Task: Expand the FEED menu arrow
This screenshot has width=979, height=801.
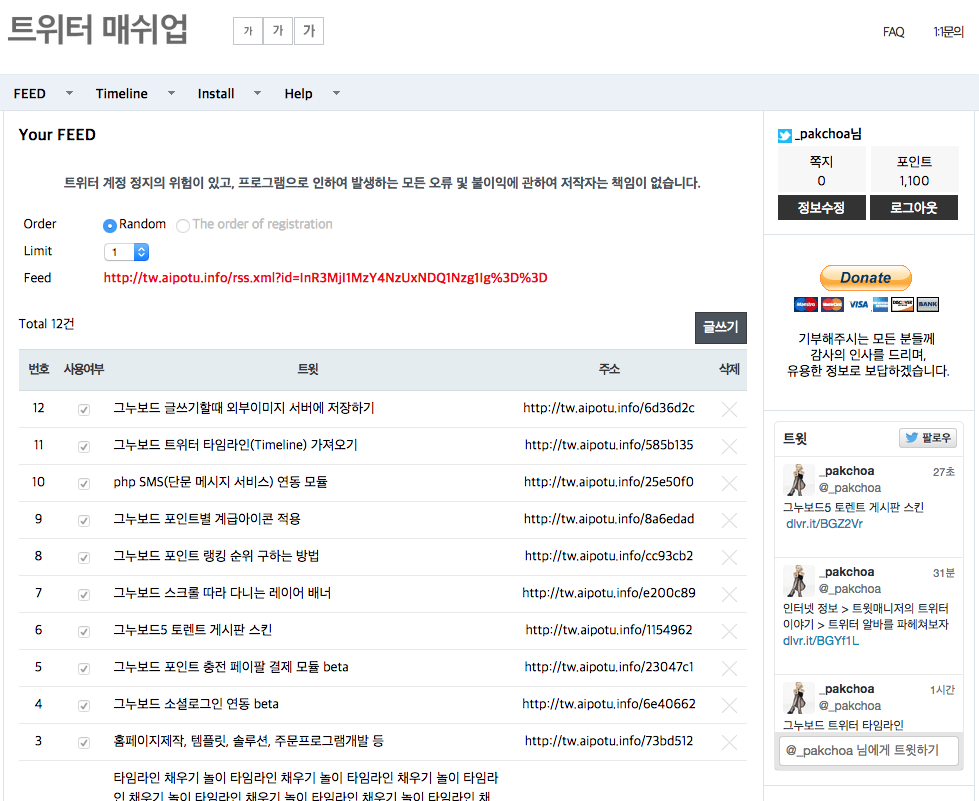Action: [x=69, y=93]
